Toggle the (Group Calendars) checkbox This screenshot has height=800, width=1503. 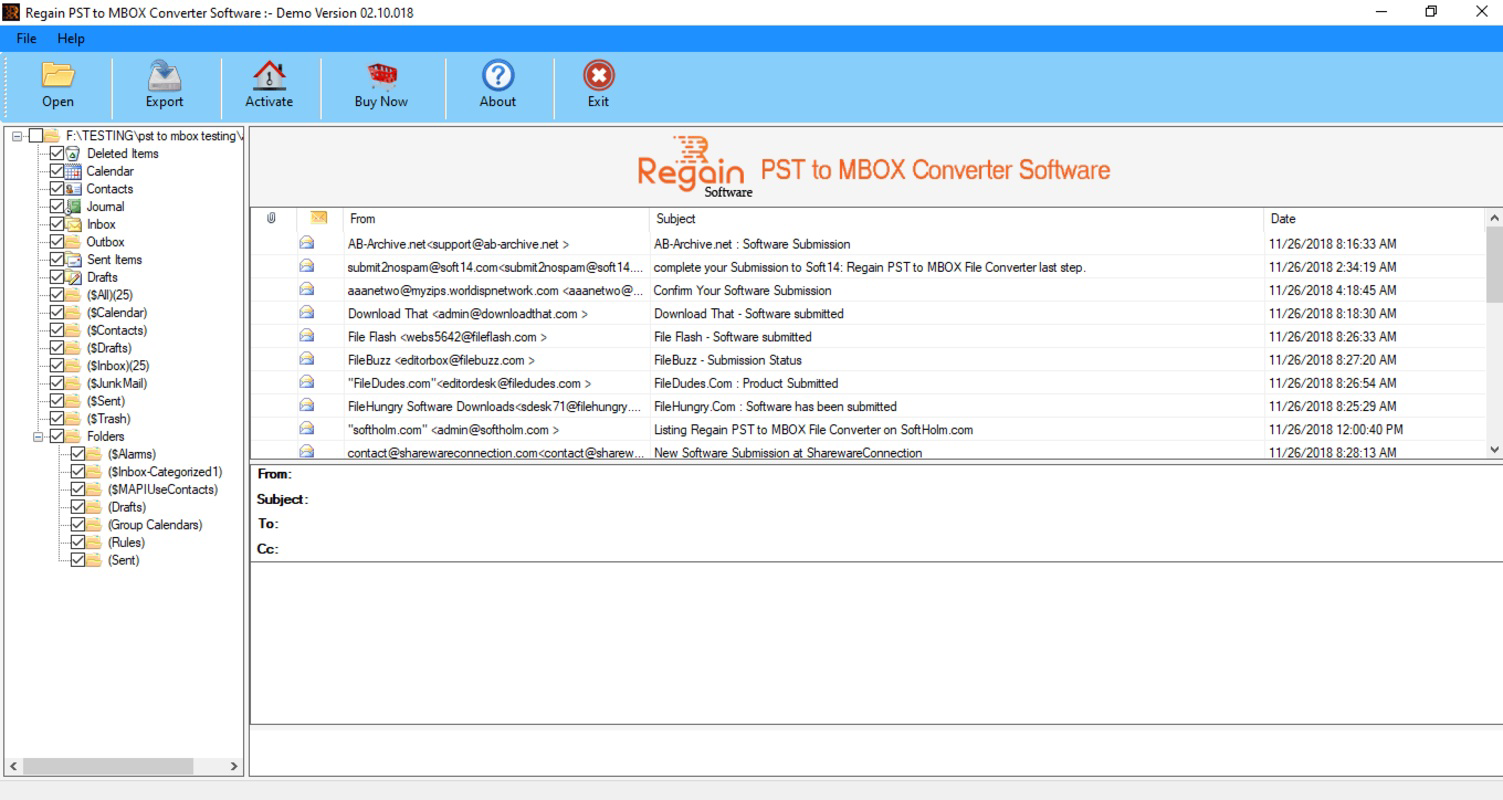78,525
